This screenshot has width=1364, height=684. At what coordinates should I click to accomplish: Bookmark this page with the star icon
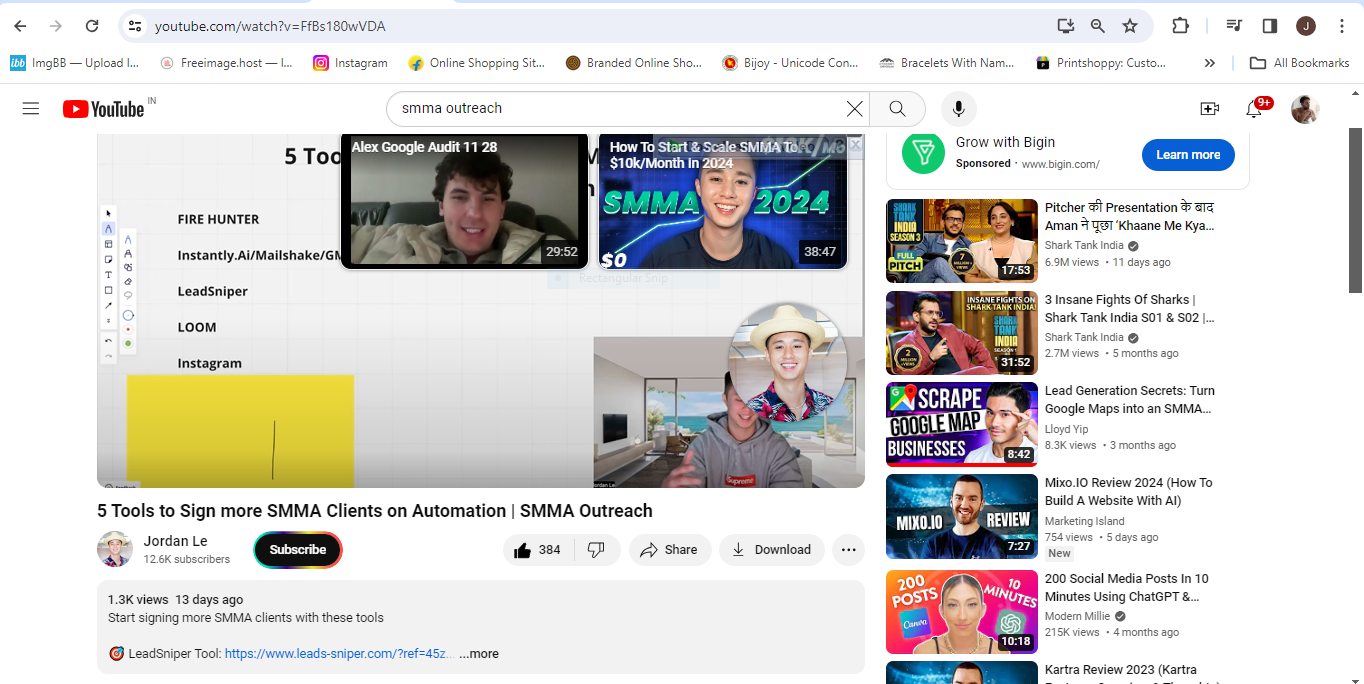[1130, 26]
